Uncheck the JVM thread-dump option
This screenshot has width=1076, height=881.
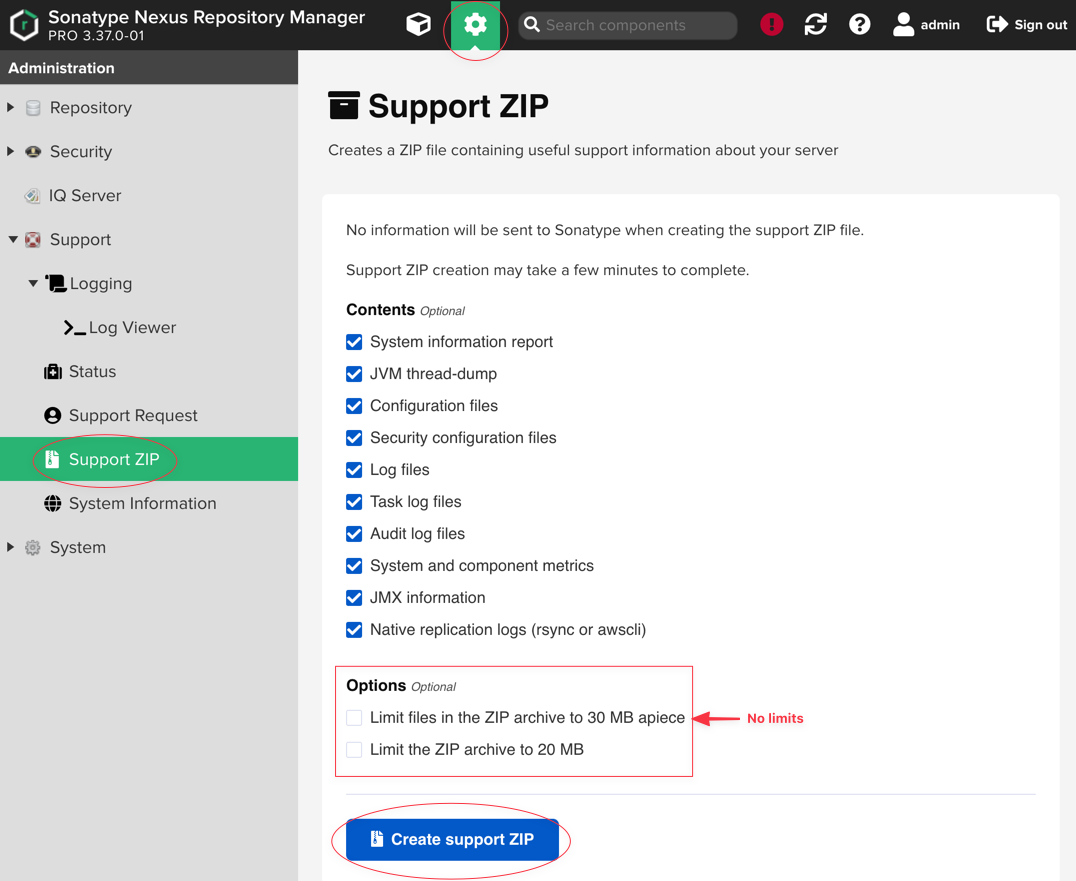tap(354, 373)
